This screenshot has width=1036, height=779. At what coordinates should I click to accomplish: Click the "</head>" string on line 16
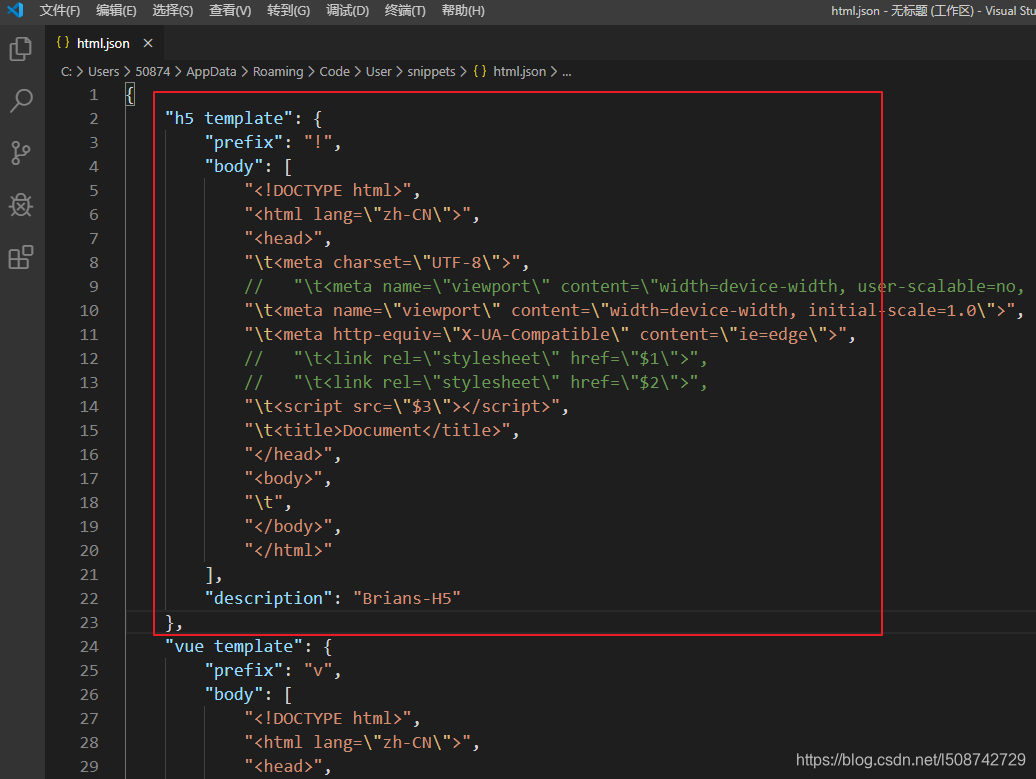point(288,455)
